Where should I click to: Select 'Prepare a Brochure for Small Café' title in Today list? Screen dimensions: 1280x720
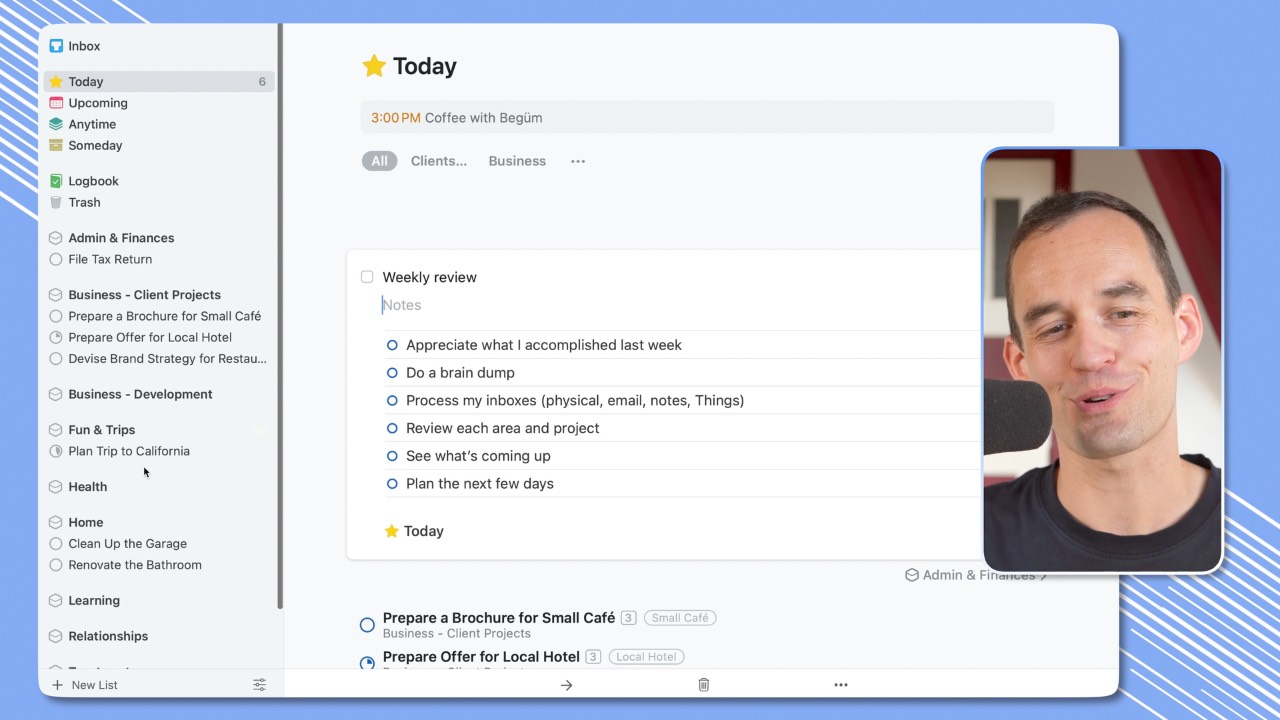pos(499,618)
